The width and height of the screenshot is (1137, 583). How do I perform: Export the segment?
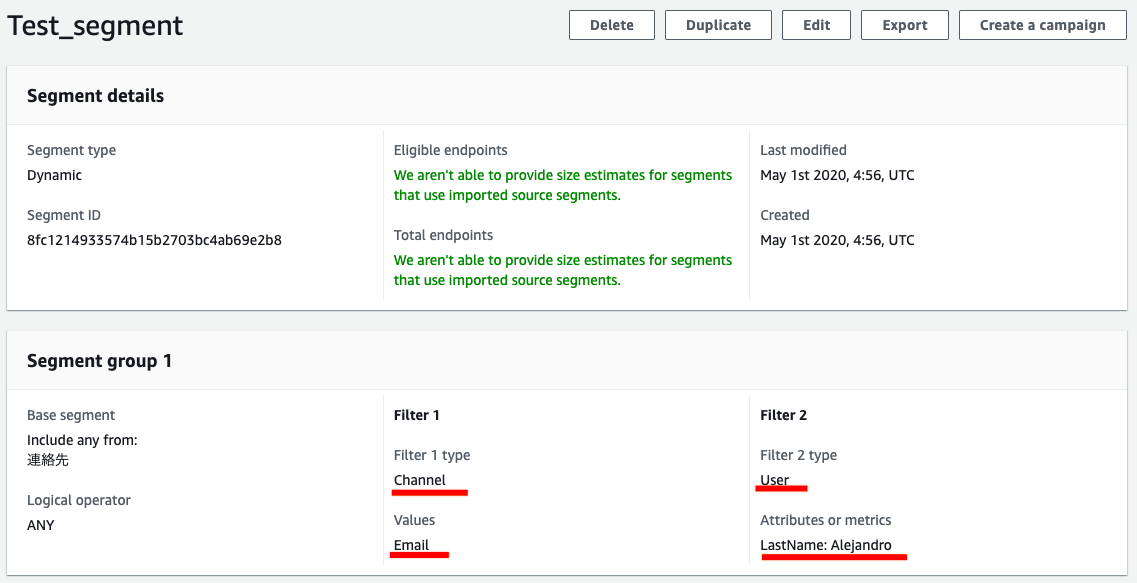pos(904,25)
